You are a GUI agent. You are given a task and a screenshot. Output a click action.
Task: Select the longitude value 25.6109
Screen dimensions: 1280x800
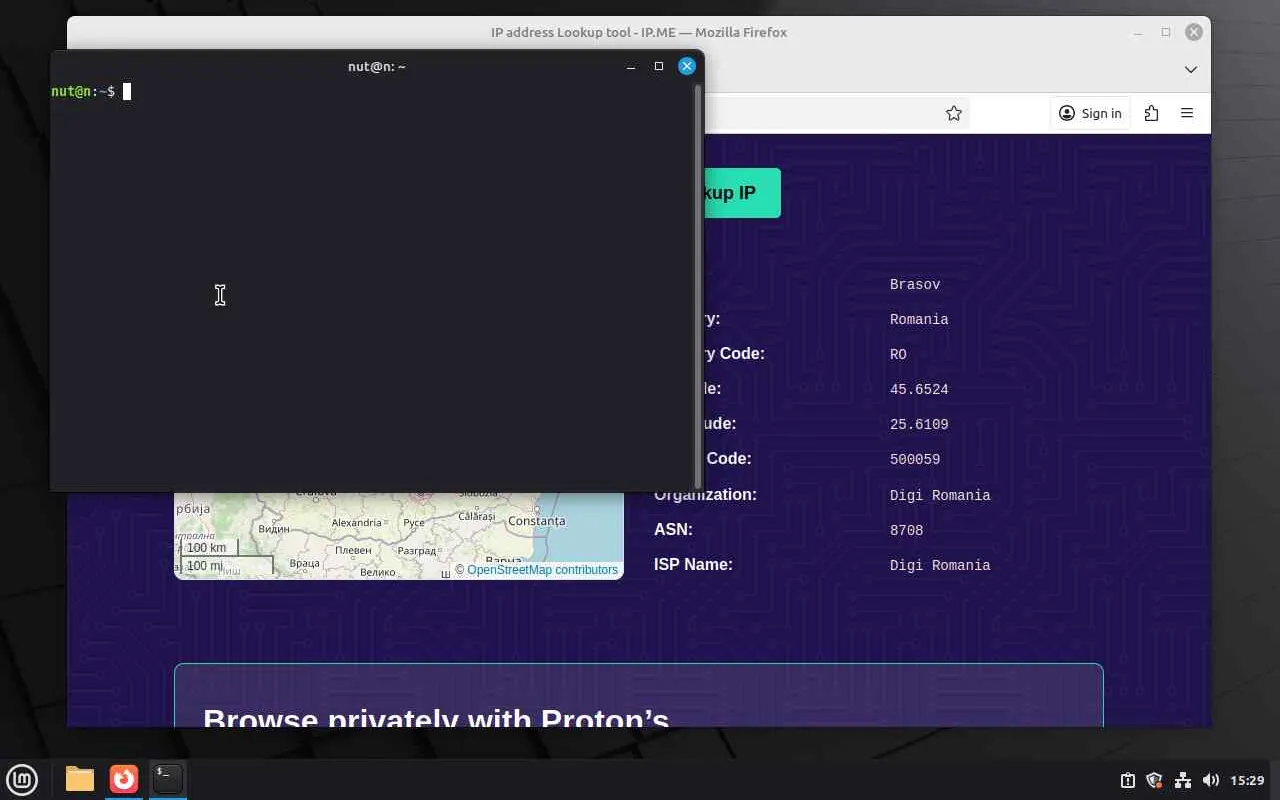919,425
